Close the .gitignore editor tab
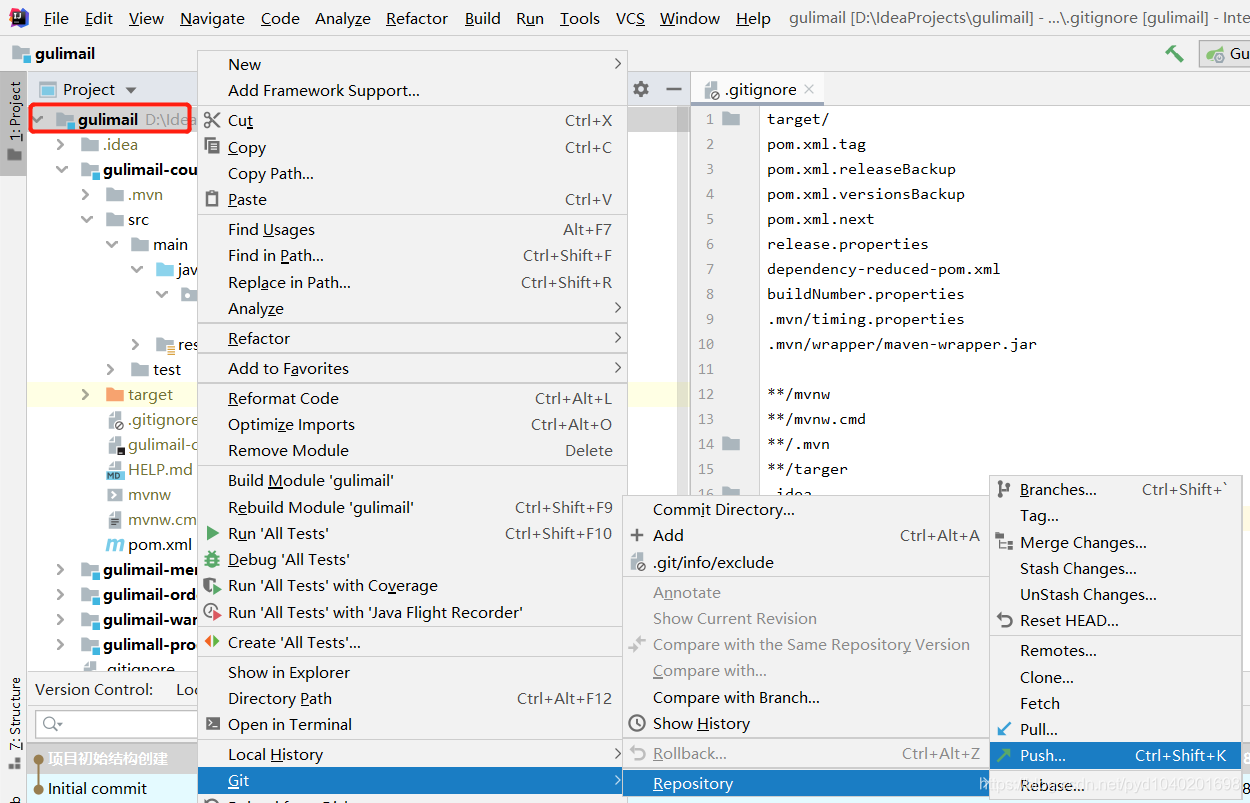The width and height of the screenshot is (1250, 803). click(809, 89)
